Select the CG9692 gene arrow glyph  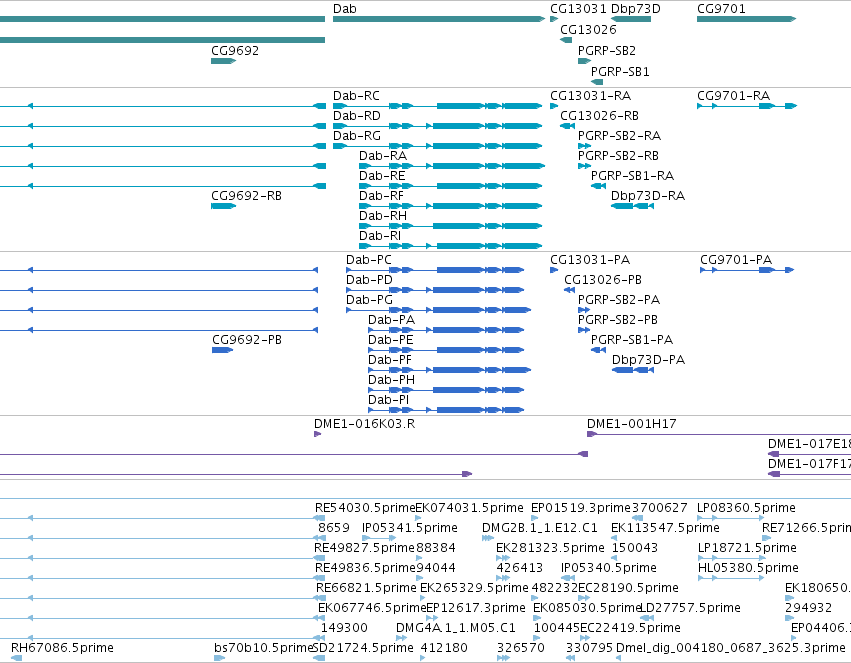[223, 61]
